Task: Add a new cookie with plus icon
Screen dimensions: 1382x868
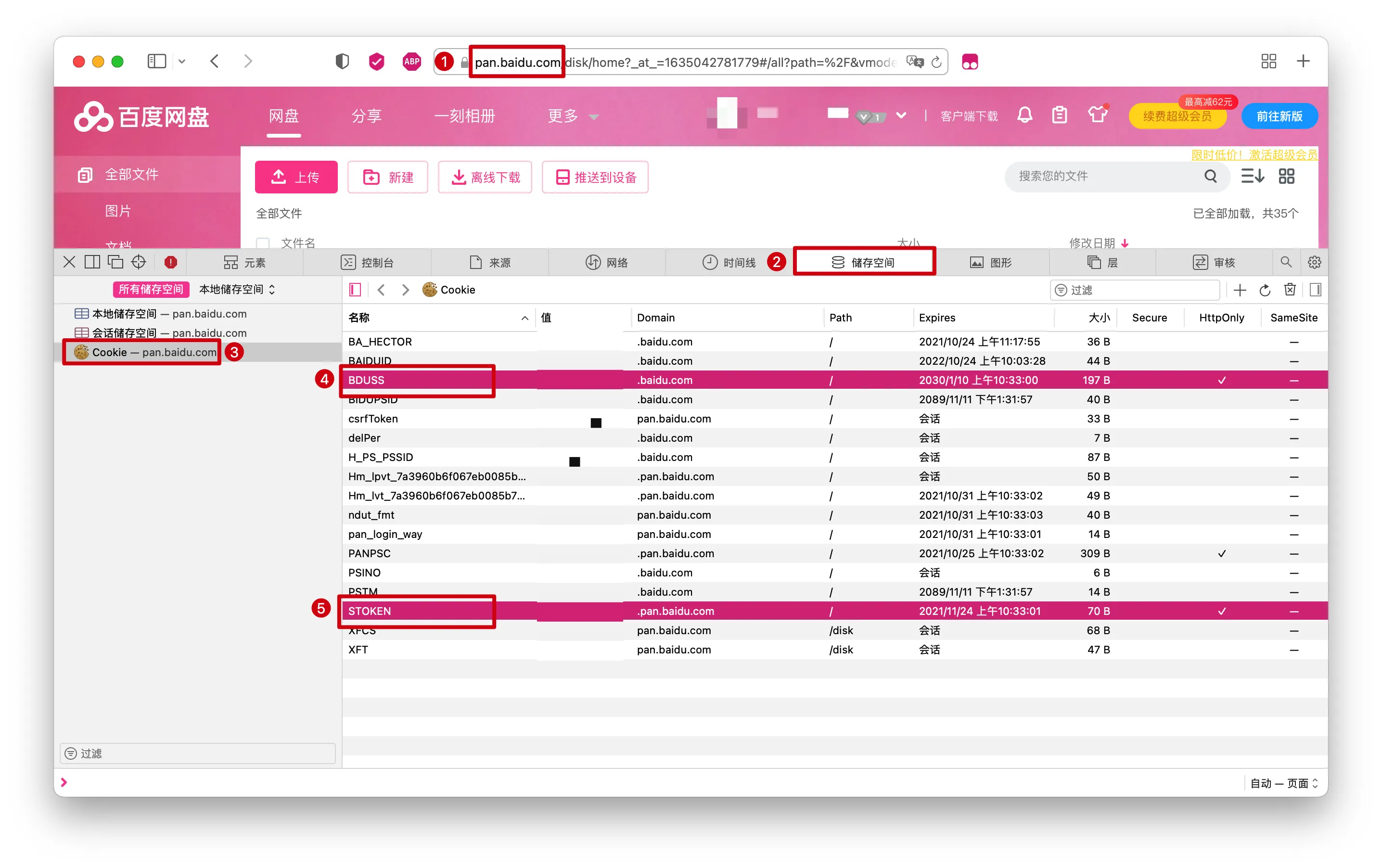Action: (x=1240, y=290)
